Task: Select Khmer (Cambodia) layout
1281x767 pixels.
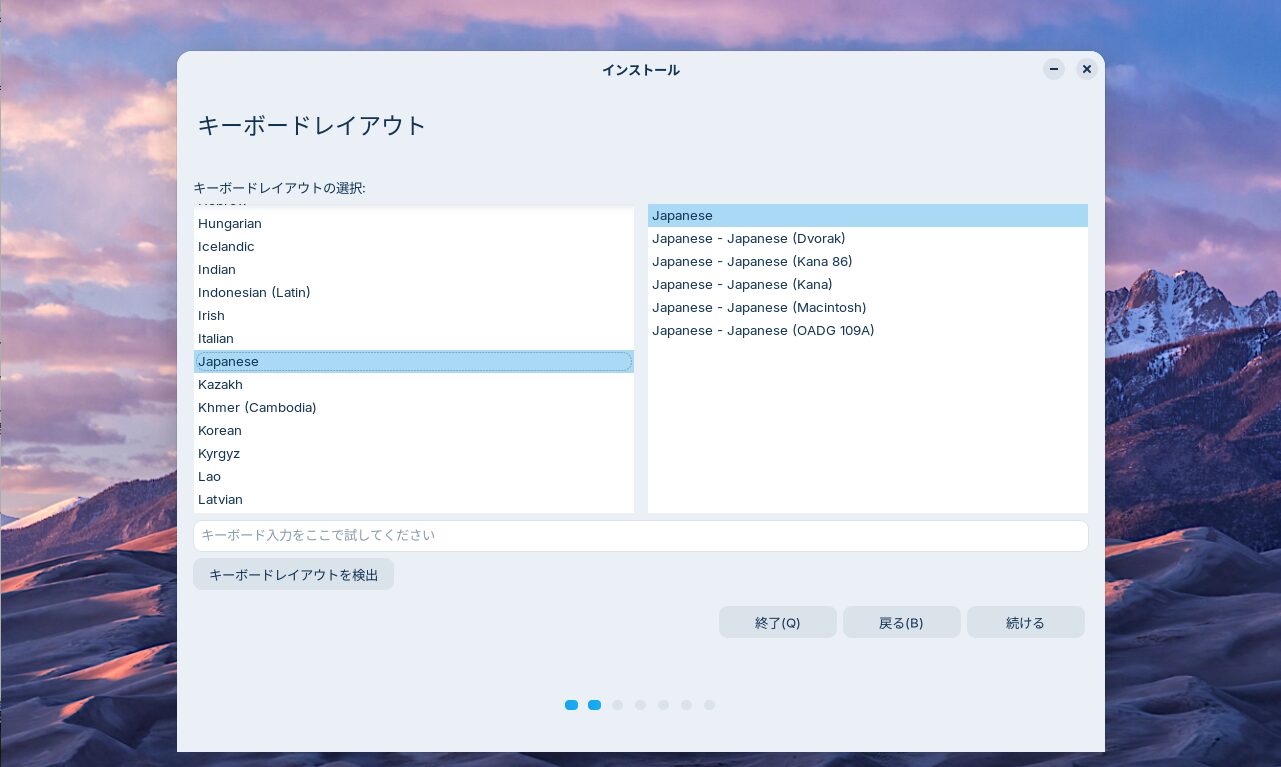Action: click(x=257, y=408)
